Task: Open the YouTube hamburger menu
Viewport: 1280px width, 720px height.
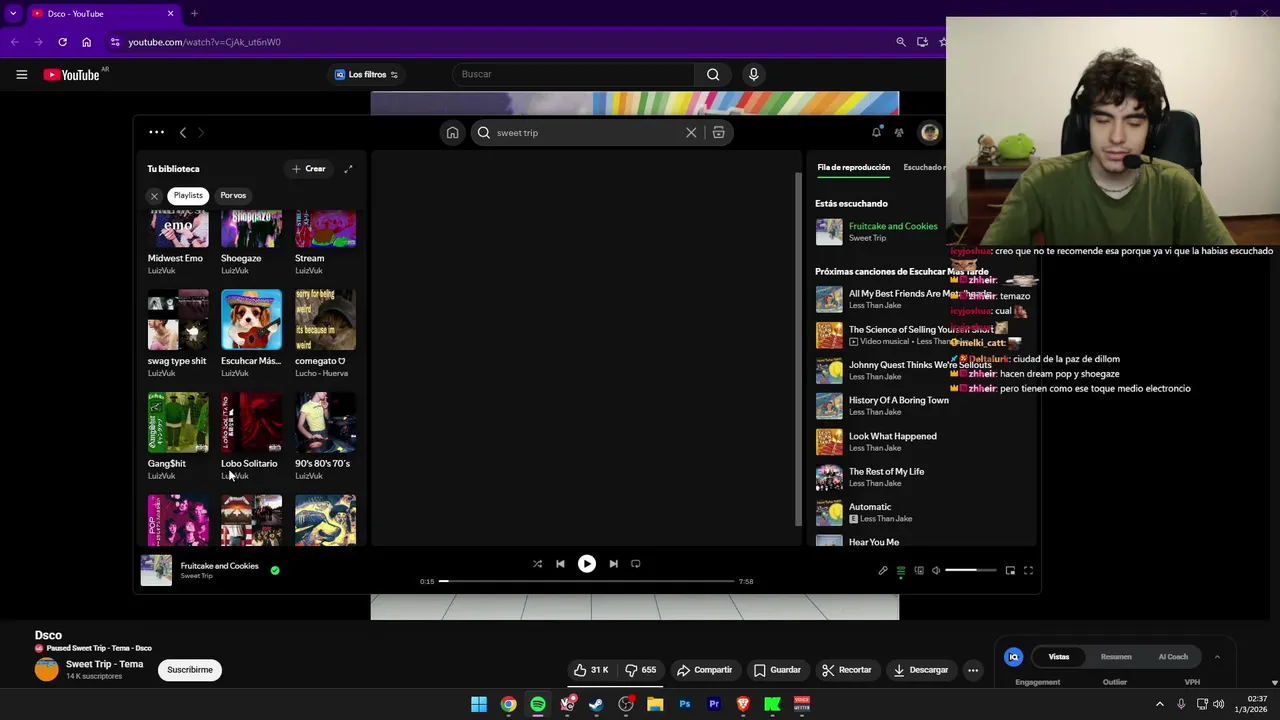Action: click(x=21, y=74)
